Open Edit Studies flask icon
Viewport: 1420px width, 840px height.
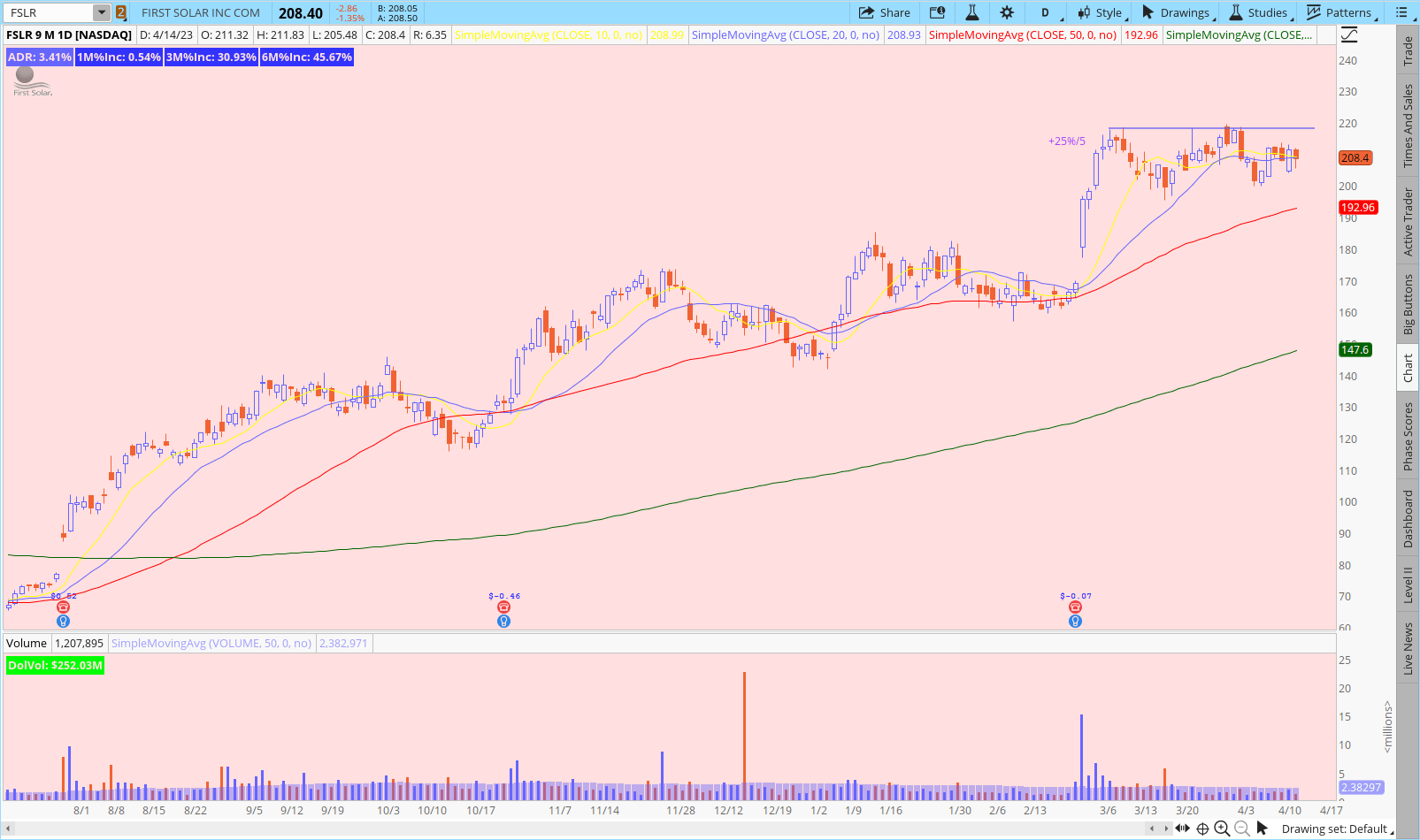[x=971, y=12]
